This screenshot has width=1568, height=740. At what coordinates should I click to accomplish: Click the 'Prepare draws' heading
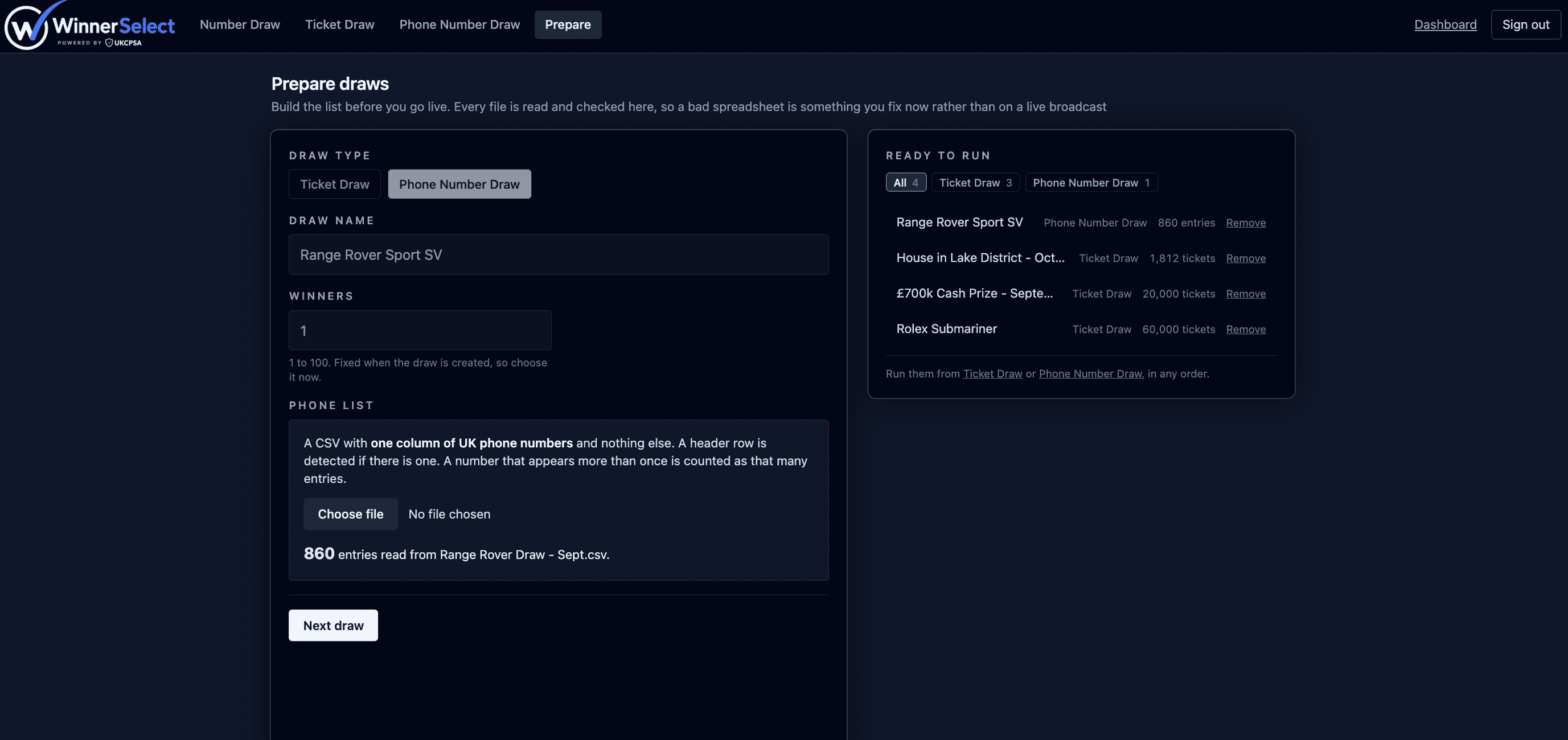coord(330,83)
